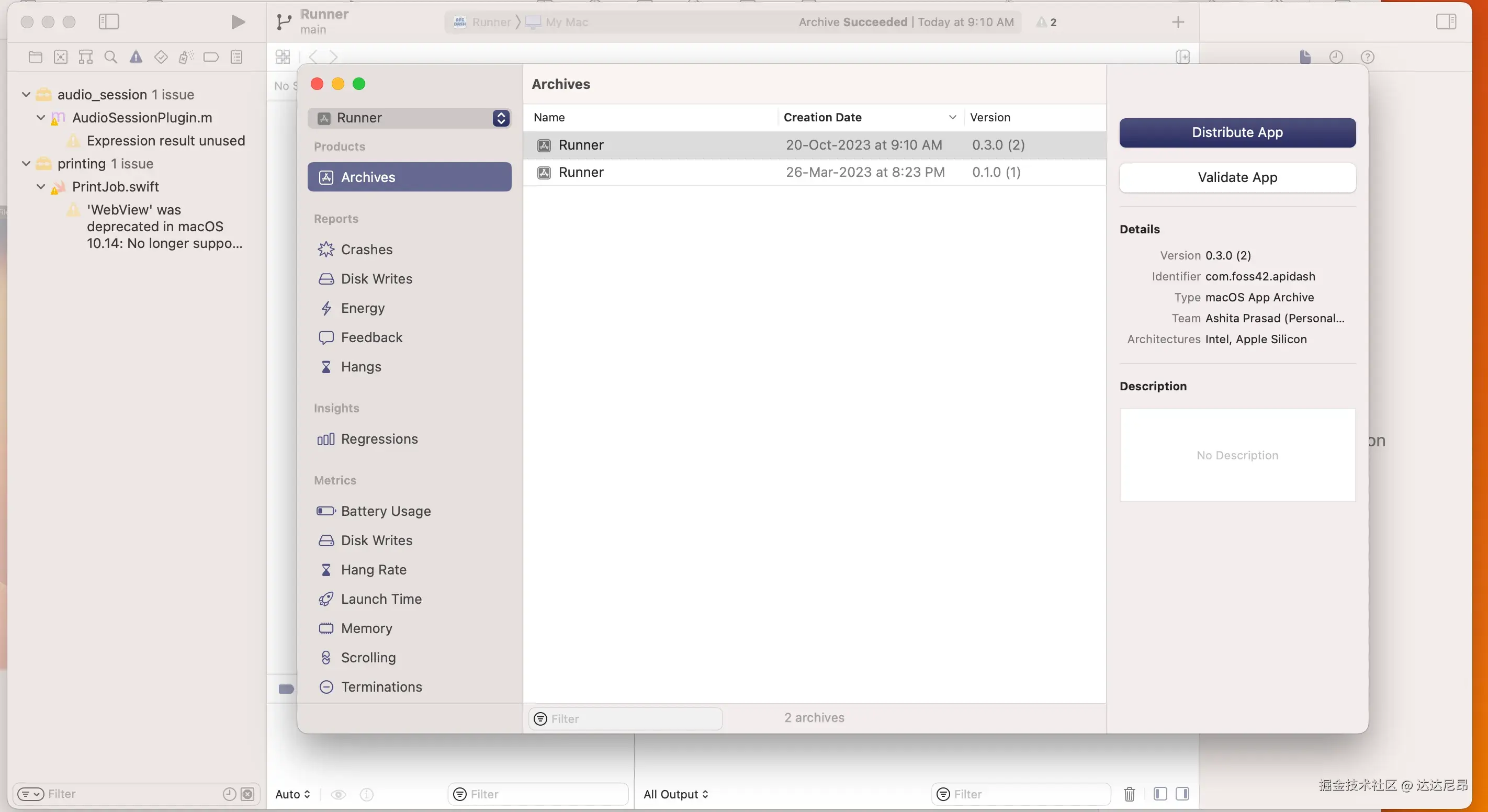Click the Distribute App button
Screen dimensions: 1488x812
click(x=1237, y=132)
